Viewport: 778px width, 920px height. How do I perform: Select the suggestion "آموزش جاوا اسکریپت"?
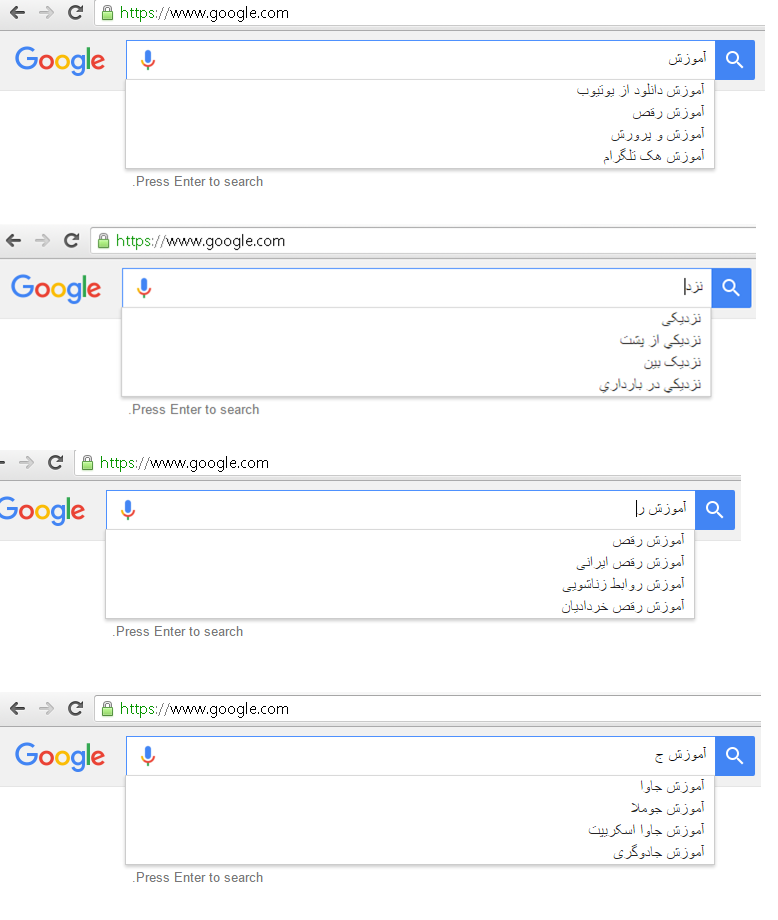coord(646,830)
